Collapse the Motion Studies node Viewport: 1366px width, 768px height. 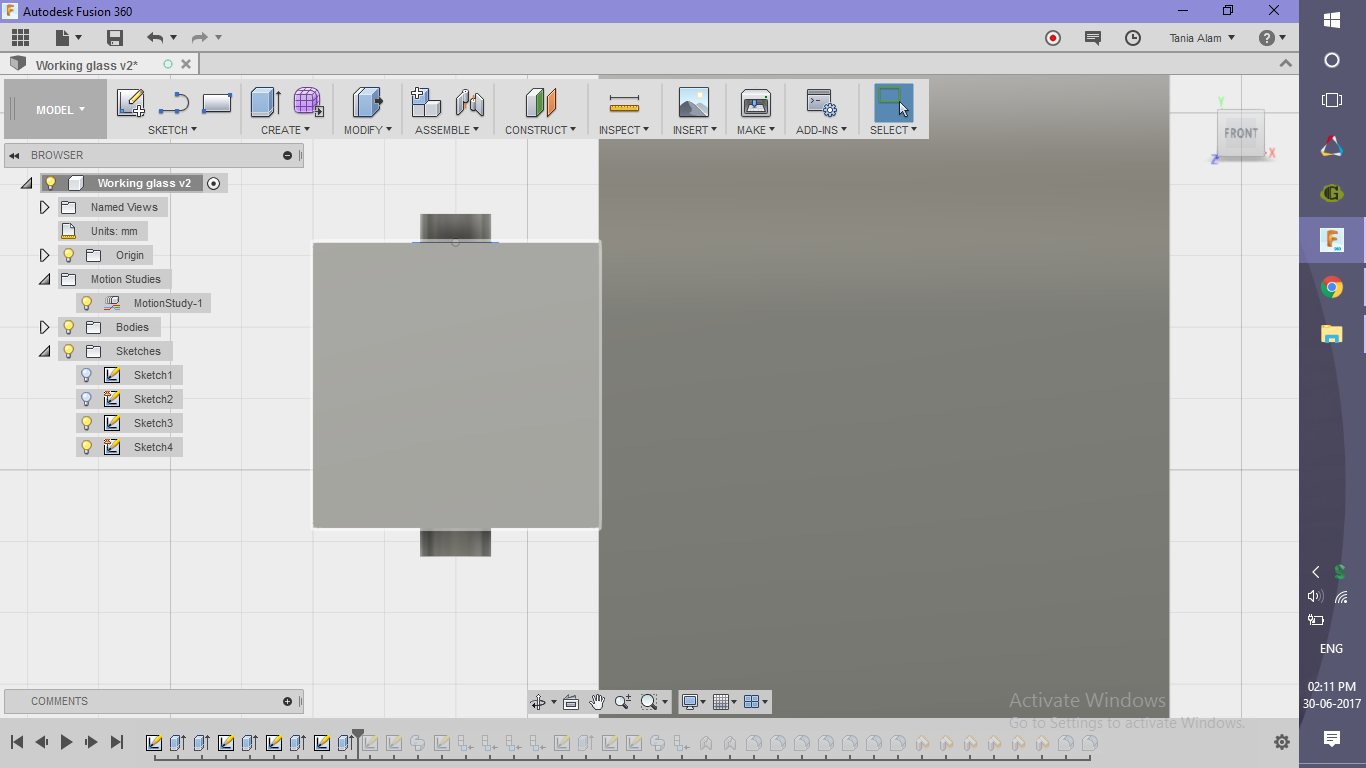point(44,279)
